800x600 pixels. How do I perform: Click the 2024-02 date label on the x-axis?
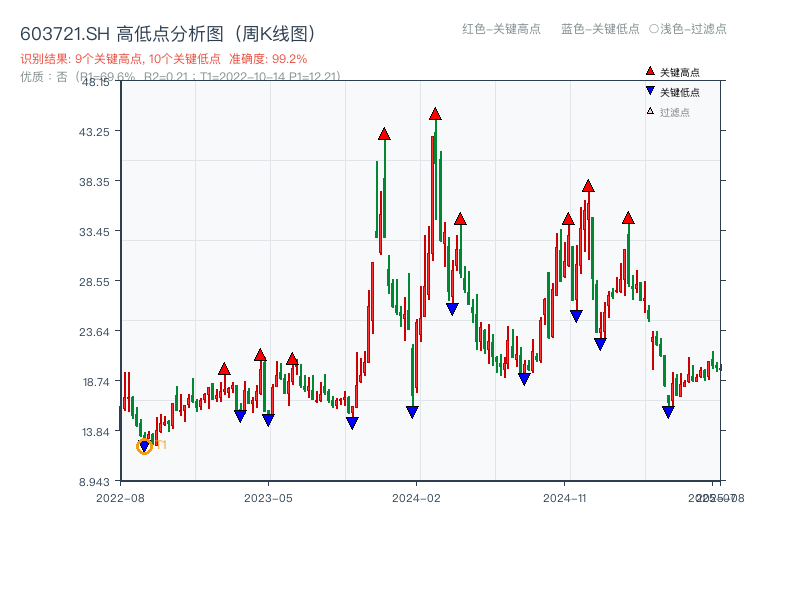pos(415,497)
